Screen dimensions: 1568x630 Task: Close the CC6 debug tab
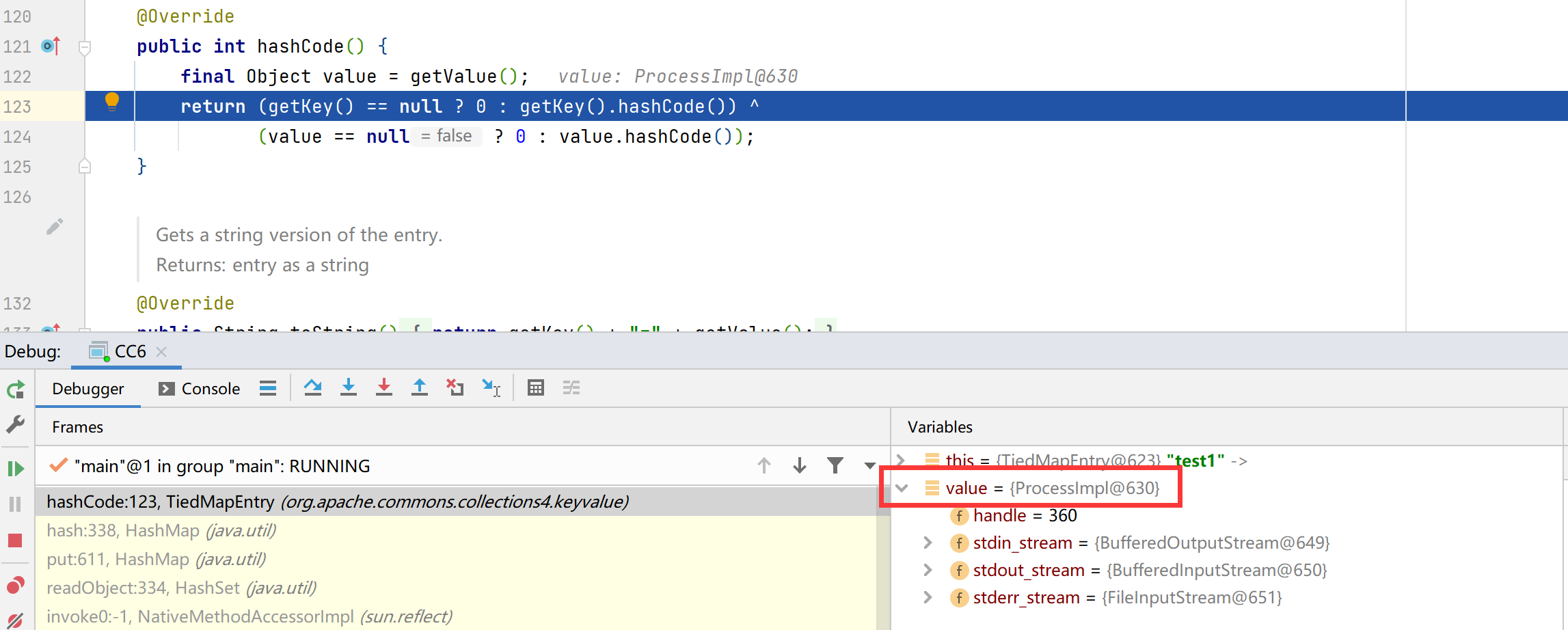[x=161, y=351]
